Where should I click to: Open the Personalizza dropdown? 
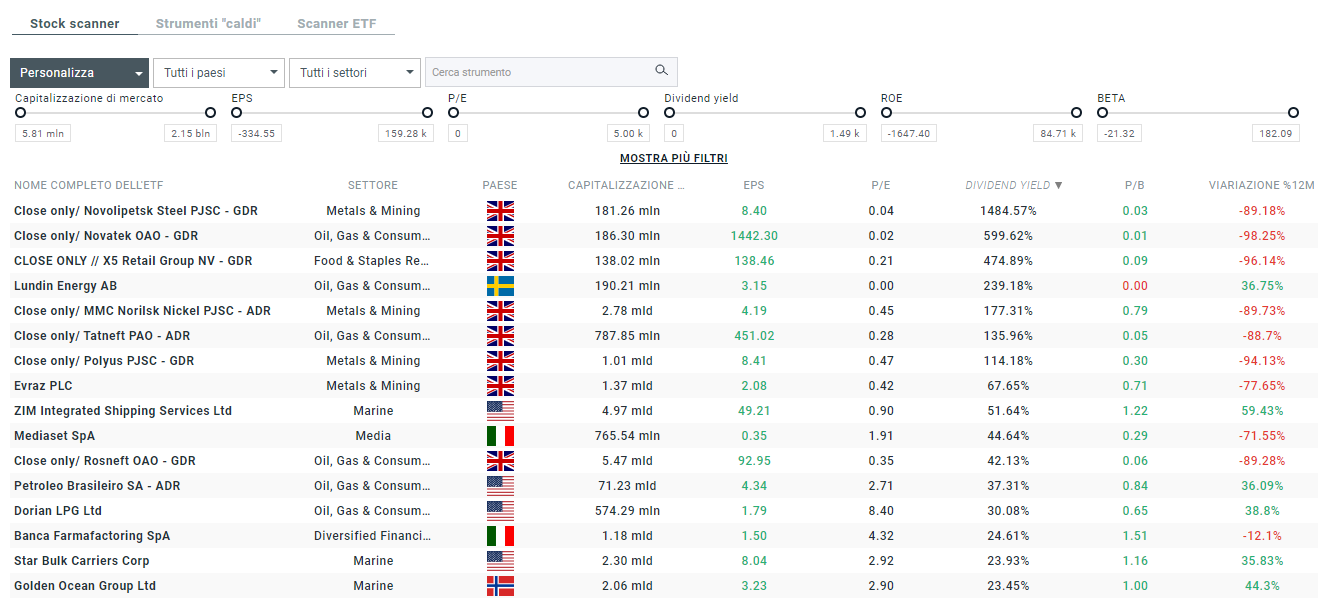coord(80,73)
